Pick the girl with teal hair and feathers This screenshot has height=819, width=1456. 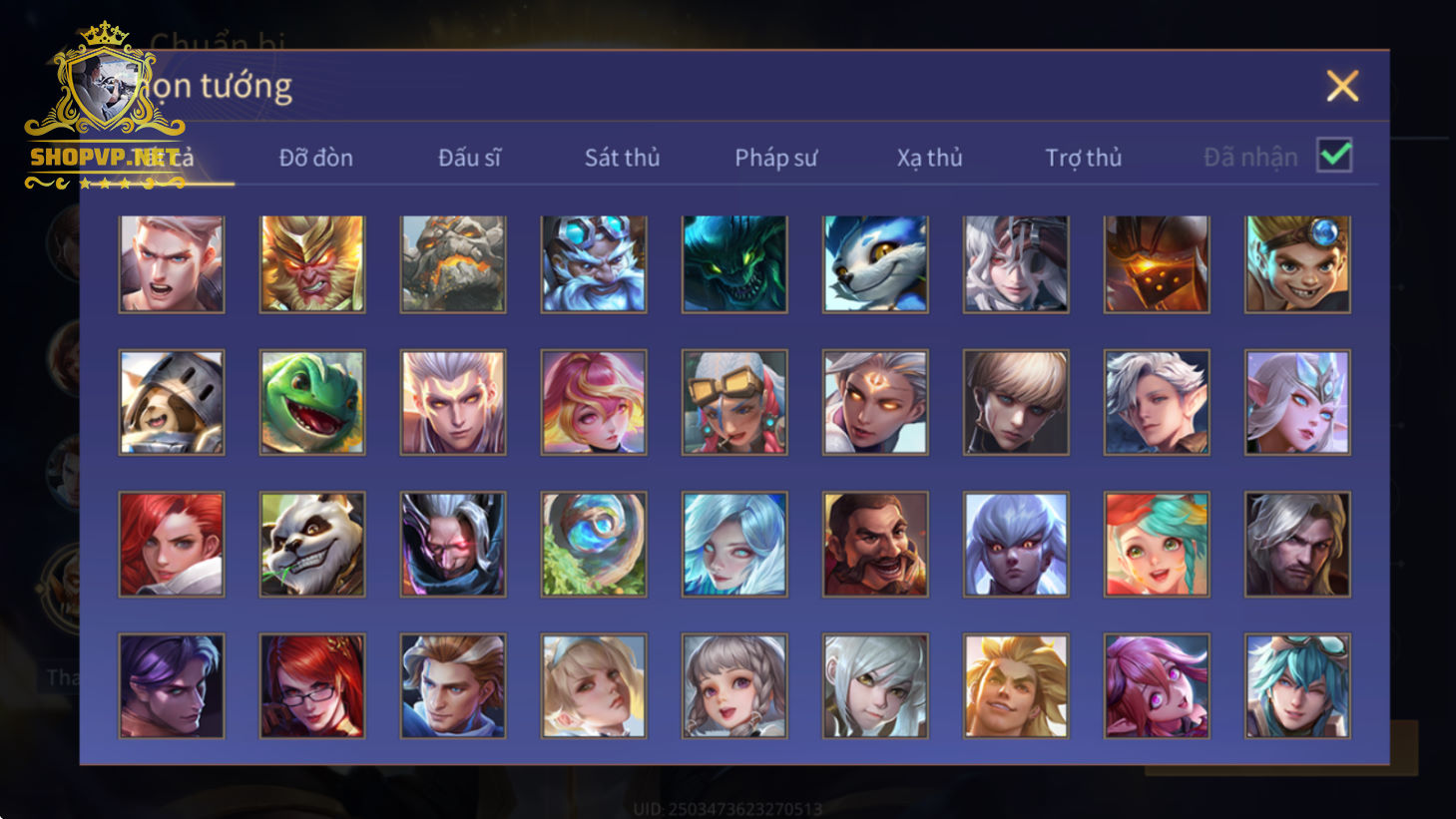pos(1157,545)
